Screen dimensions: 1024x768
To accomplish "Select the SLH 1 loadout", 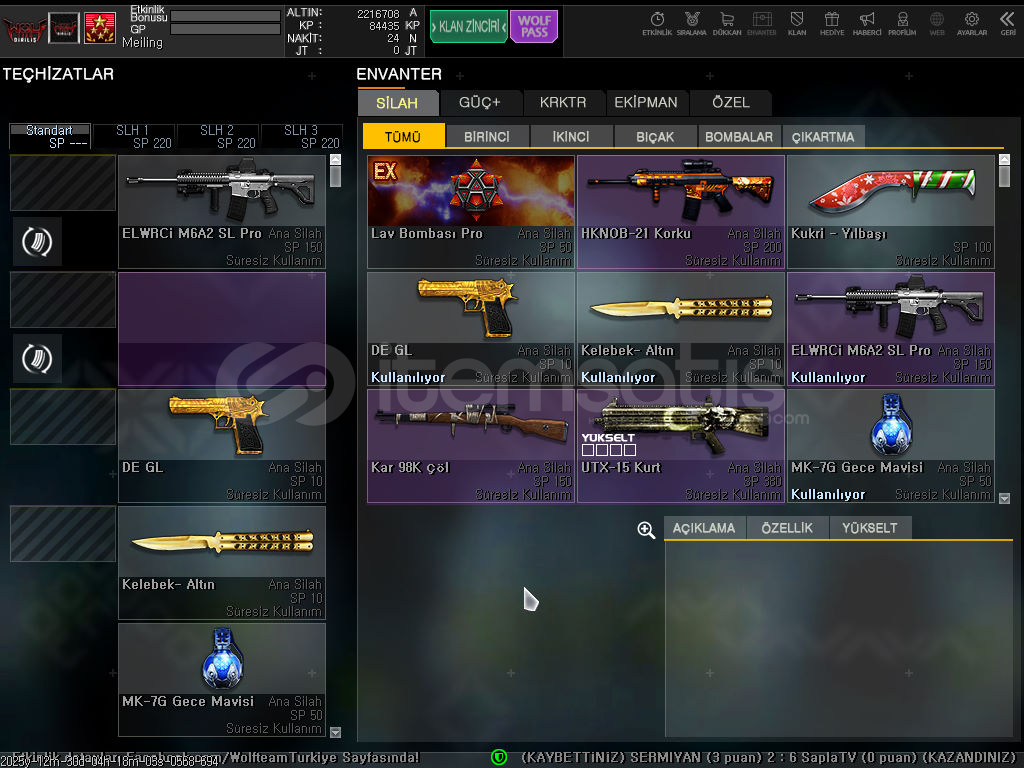I will (134, 136).
